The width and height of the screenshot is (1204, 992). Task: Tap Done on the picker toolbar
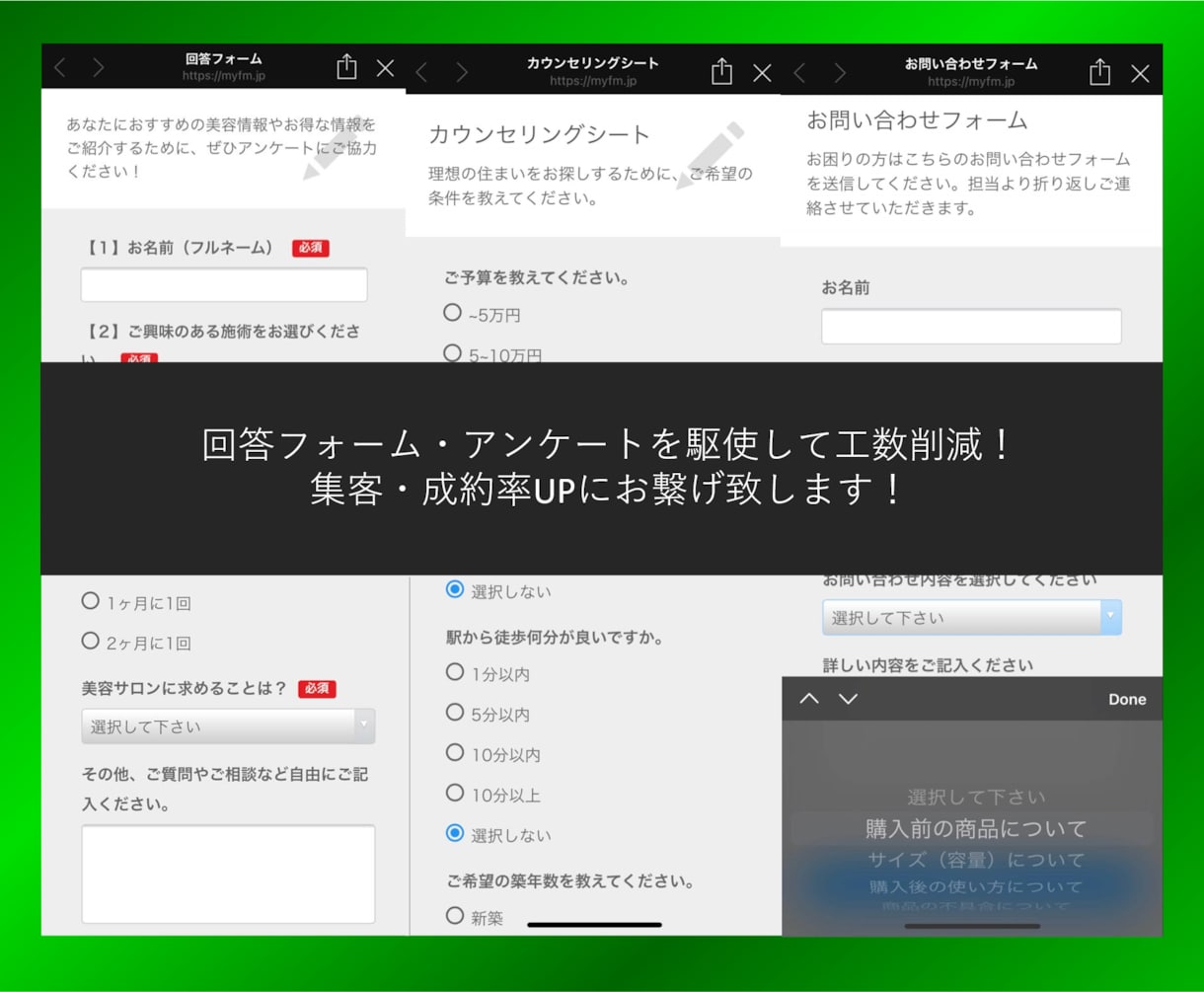point(1127,699)
